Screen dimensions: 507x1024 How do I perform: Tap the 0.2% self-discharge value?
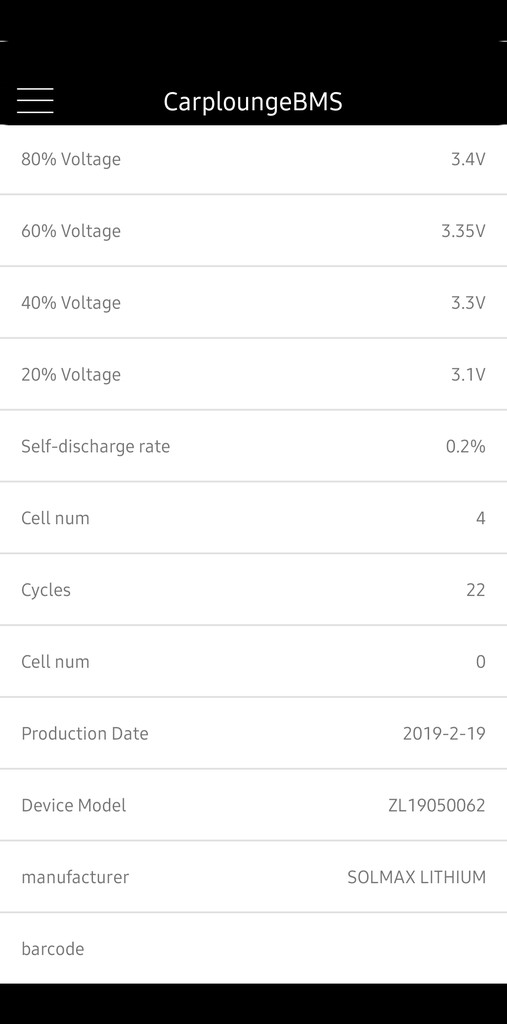point(466,447)
